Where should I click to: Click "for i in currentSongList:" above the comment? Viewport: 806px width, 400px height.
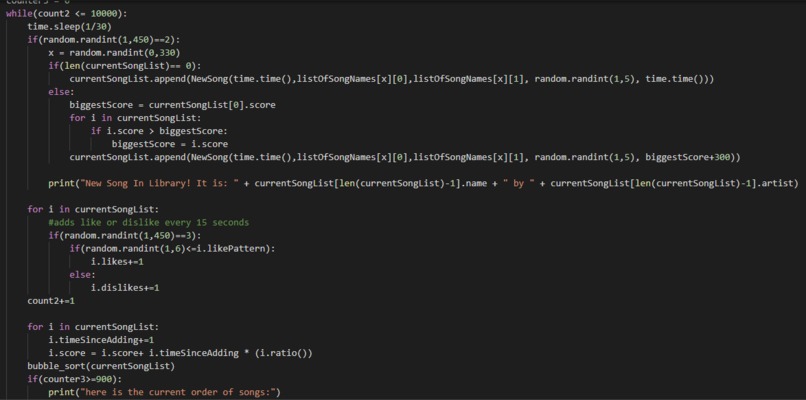pos(93,209)
